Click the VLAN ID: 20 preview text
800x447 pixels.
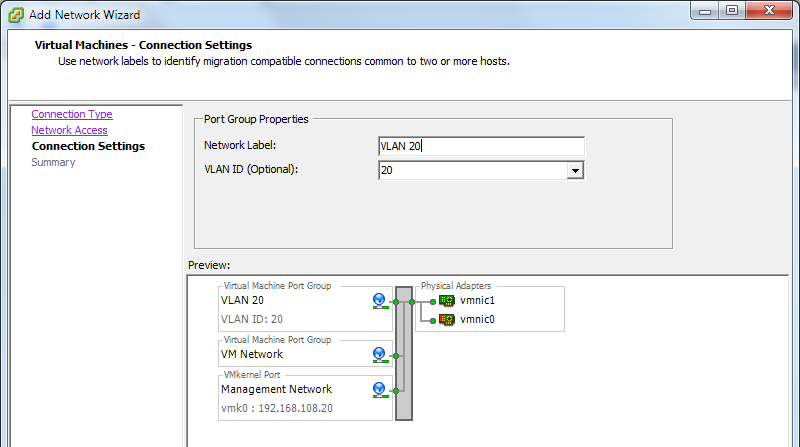(252, 319)
